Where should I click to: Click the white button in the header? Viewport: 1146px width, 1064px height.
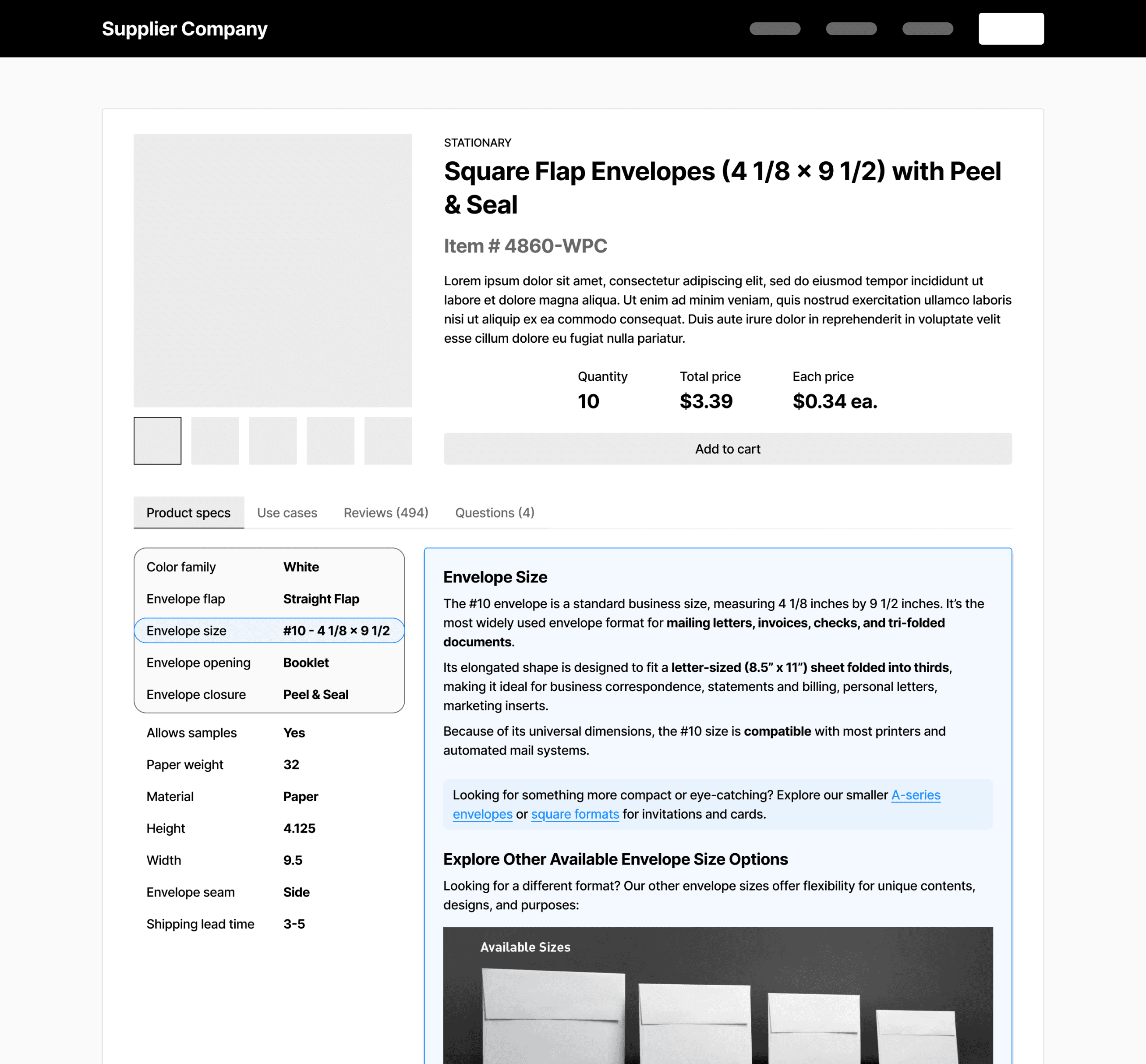pos(1011,29)
